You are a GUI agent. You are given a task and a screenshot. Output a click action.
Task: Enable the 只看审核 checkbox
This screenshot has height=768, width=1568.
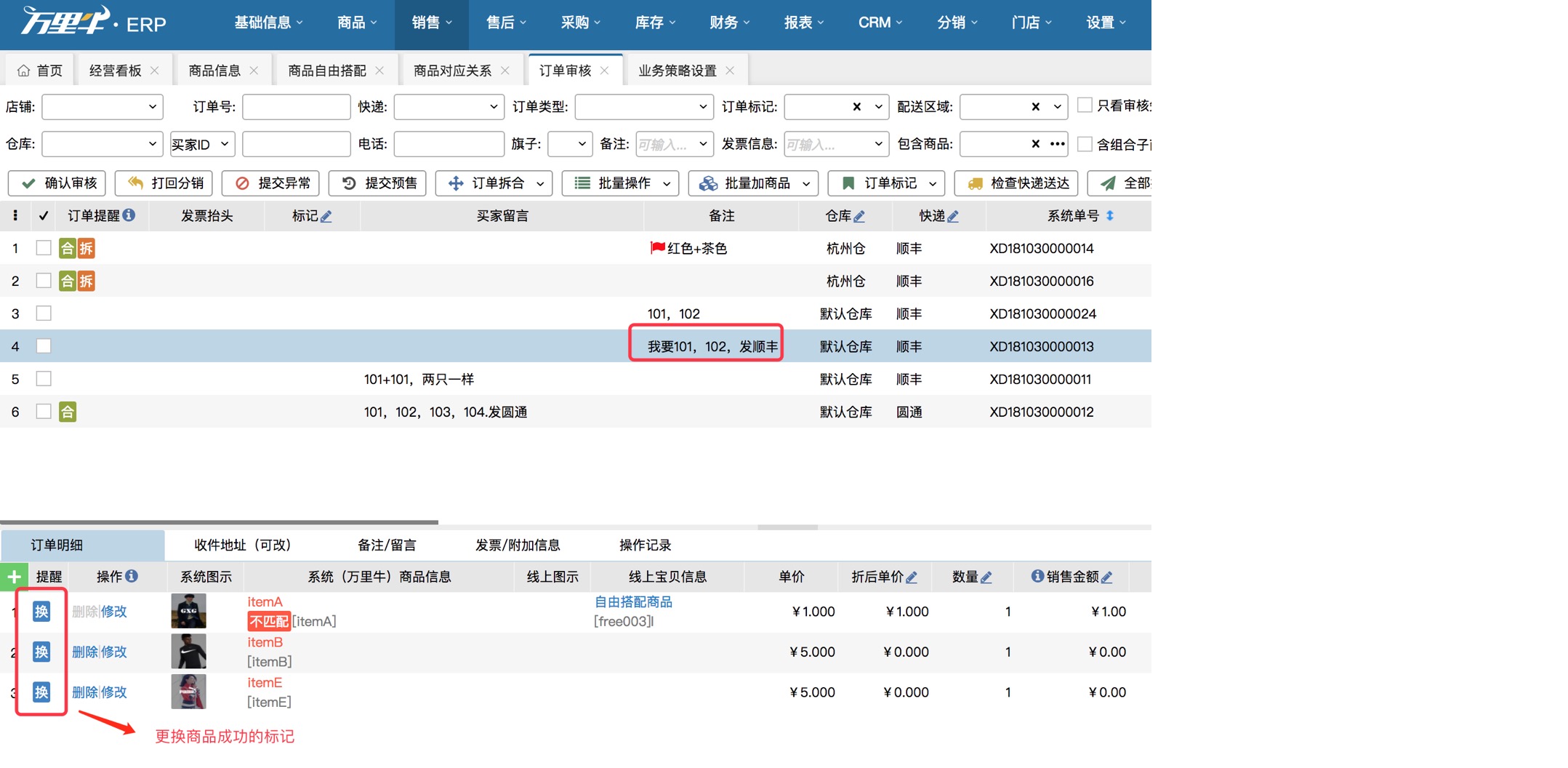(x=1086, y=103)
